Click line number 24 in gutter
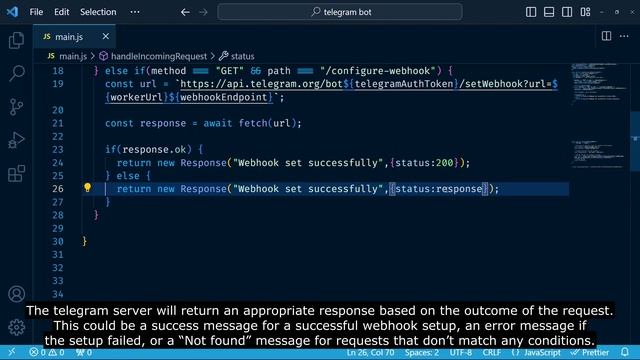 pos(58,163)
